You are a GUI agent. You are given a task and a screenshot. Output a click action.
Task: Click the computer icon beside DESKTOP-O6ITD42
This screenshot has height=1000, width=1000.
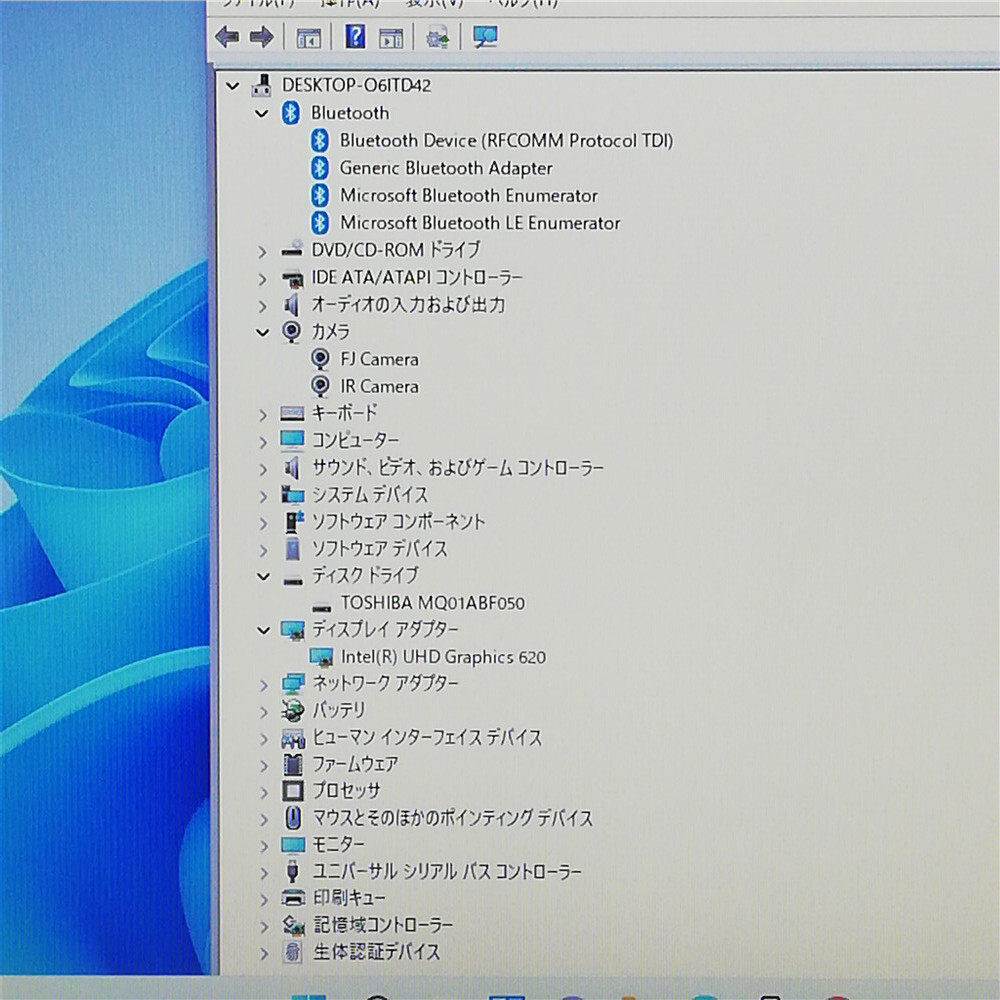point(261,85)
